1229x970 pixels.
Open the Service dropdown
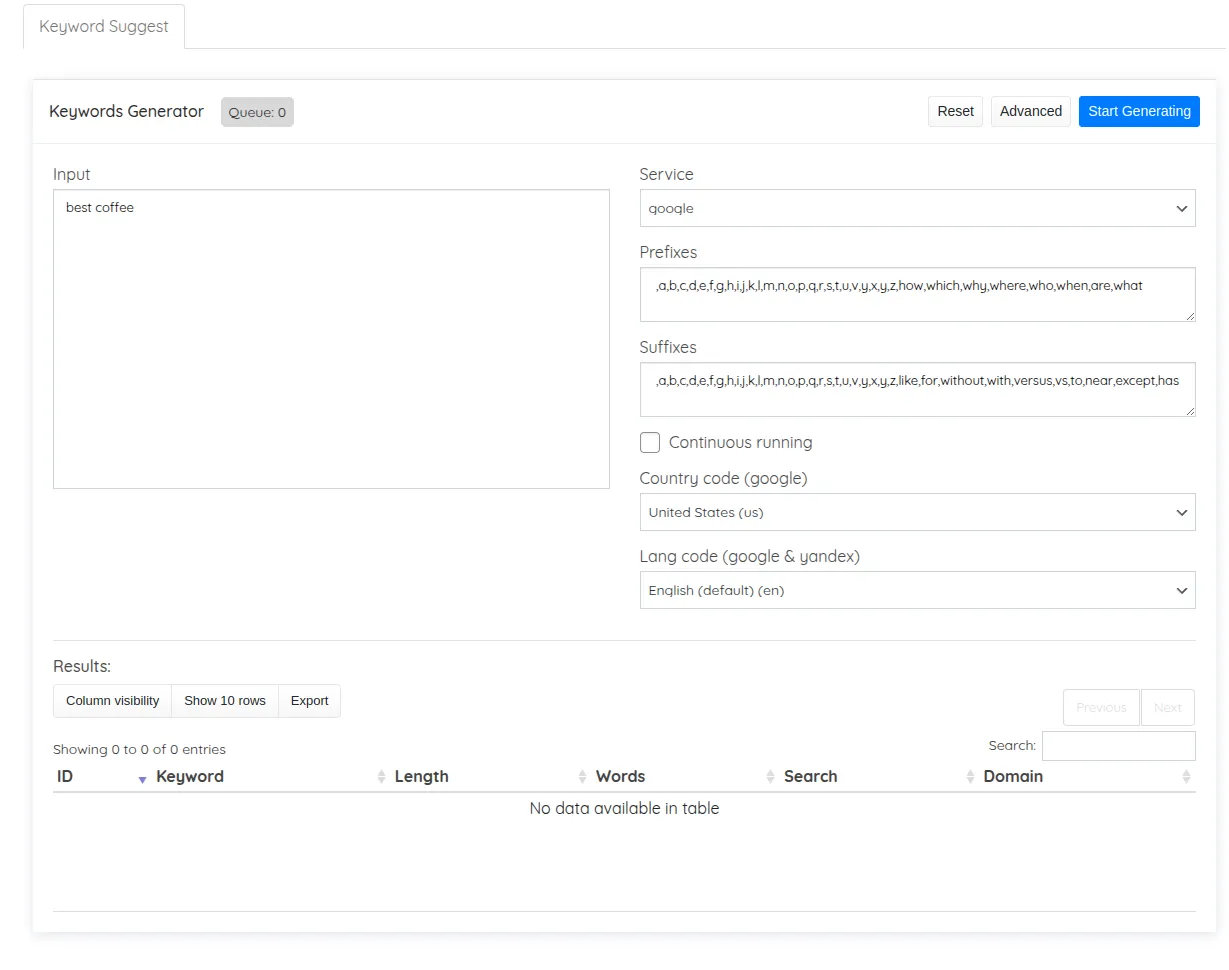916,209
